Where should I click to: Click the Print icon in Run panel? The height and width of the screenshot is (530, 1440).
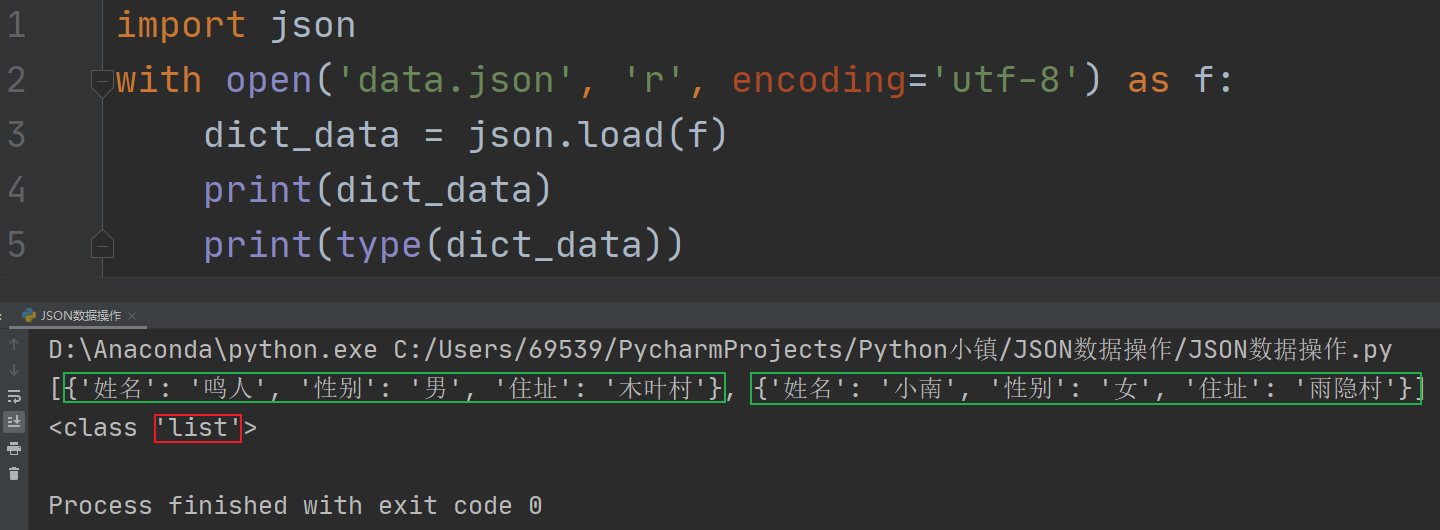coord(14,449)
